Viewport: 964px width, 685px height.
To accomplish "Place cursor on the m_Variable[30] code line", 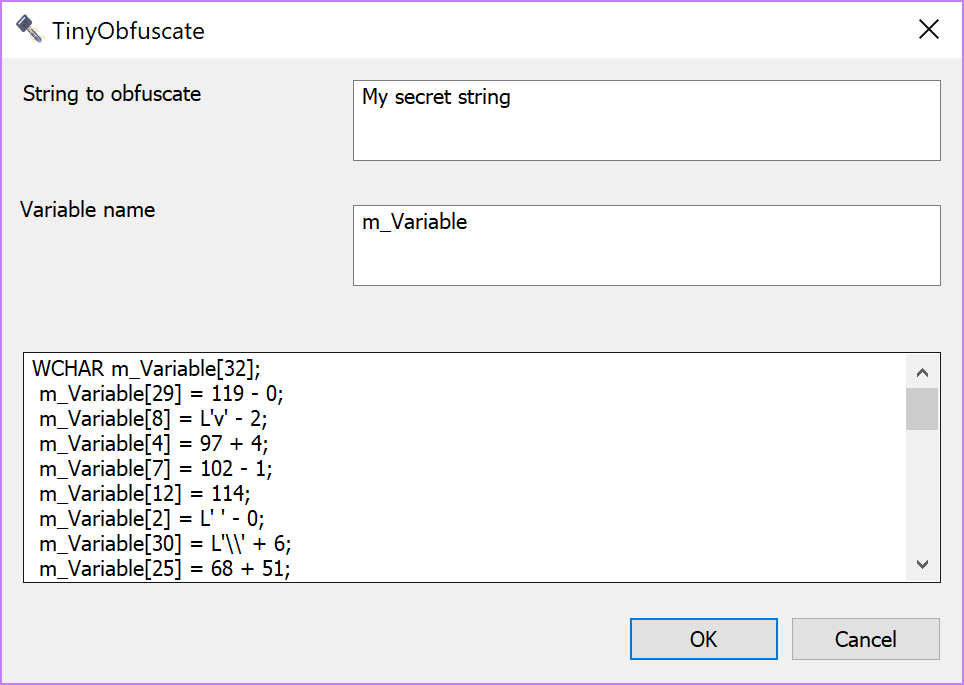I will point(165,544).
